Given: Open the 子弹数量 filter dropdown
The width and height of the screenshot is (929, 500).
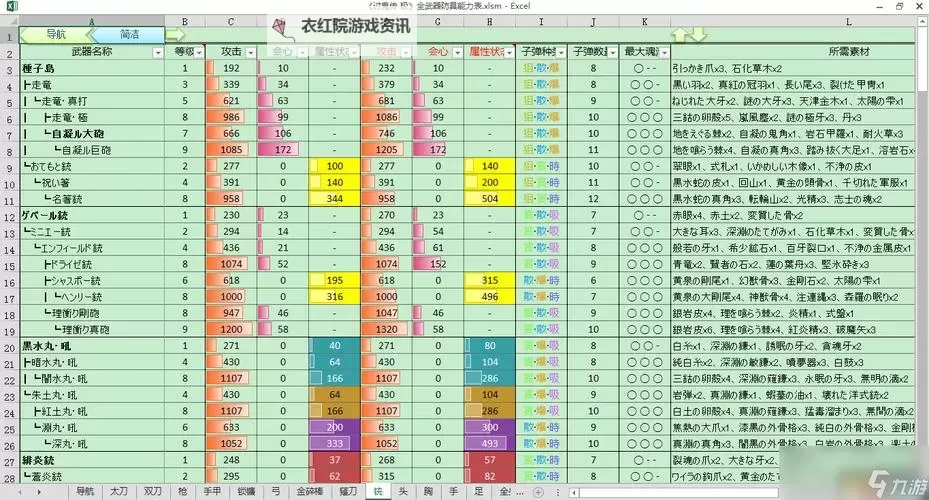Looking at the screenshot, I should [x=613, y=53].
